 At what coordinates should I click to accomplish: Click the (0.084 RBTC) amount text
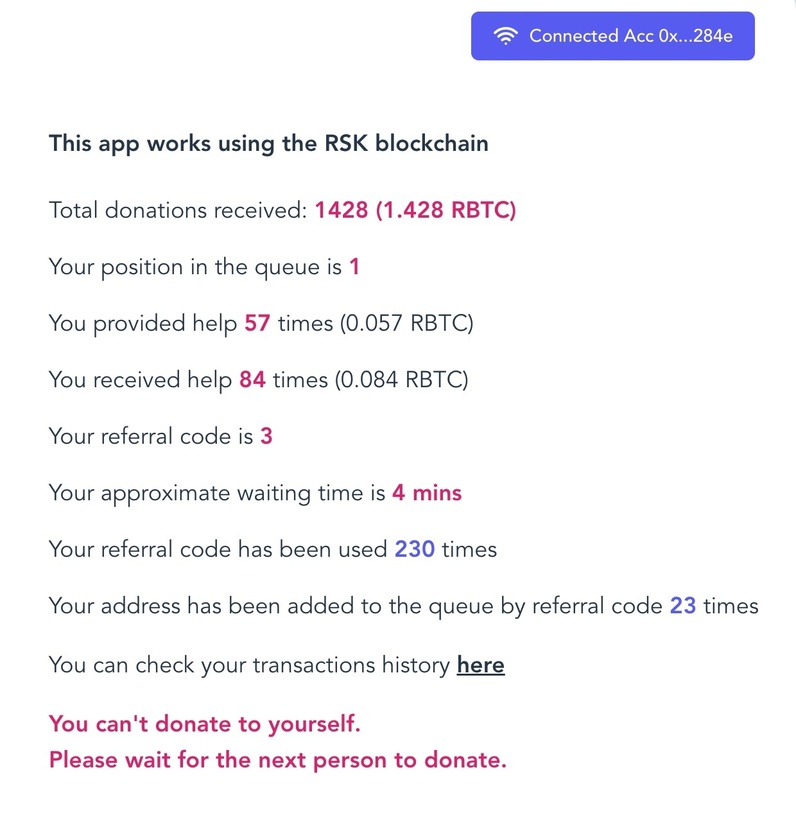tap(402, 380)
